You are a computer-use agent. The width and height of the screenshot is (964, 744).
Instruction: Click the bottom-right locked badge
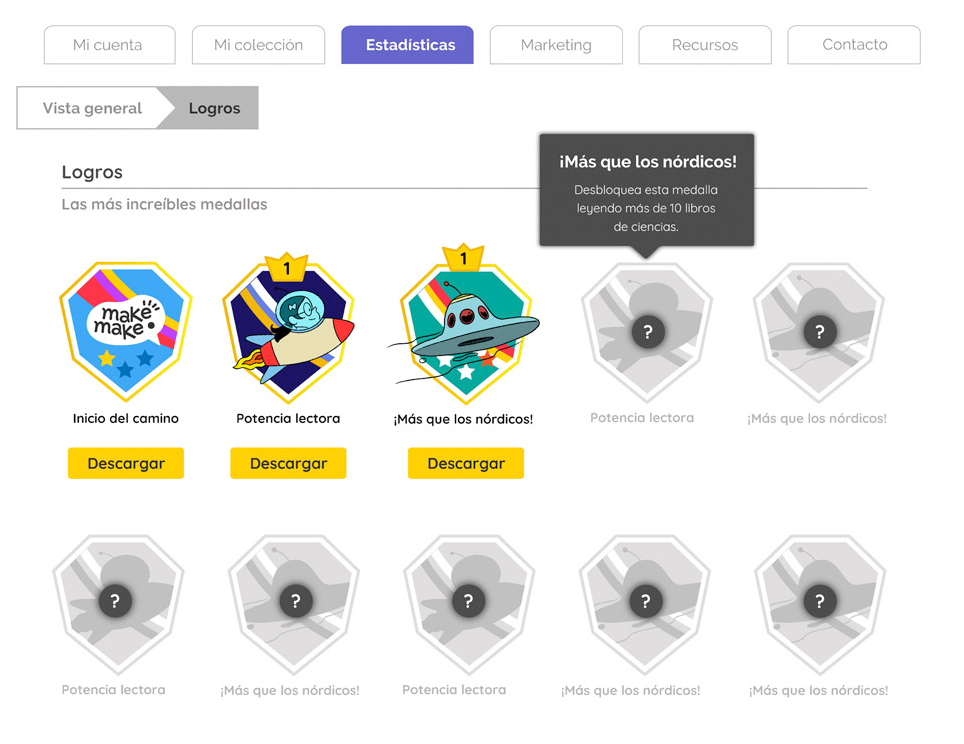click(x=820, y=601)
